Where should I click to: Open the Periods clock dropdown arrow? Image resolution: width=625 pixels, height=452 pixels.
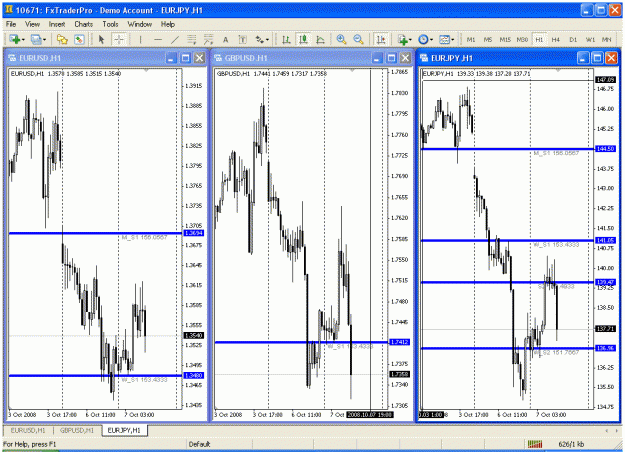click(432, 40)
